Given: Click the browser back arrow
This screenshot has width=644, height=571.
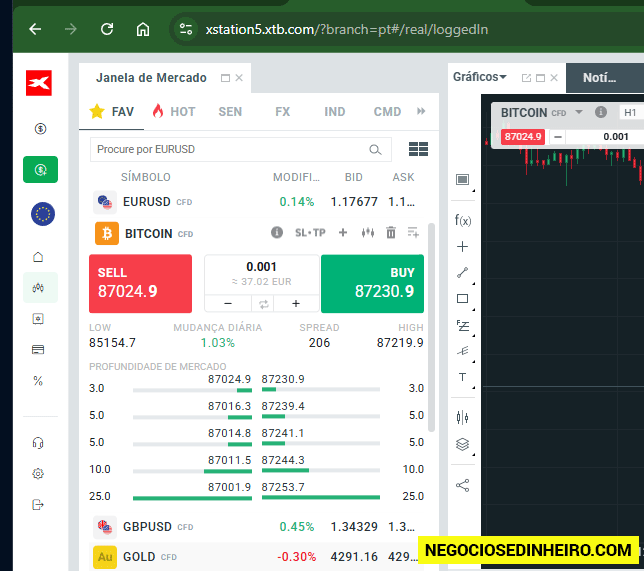Looking at the screenshot, I should (35, 29).
